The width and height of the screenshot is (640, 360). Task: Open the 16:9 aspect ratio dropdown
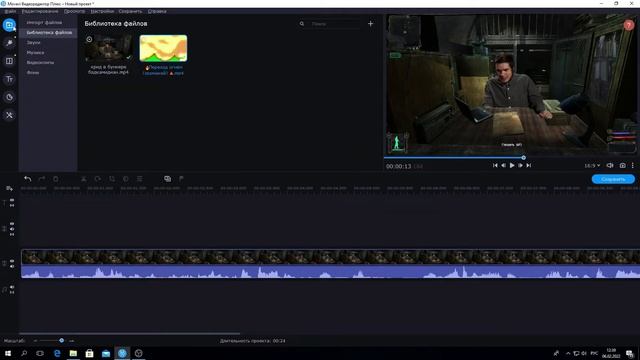tap(592, 165)
